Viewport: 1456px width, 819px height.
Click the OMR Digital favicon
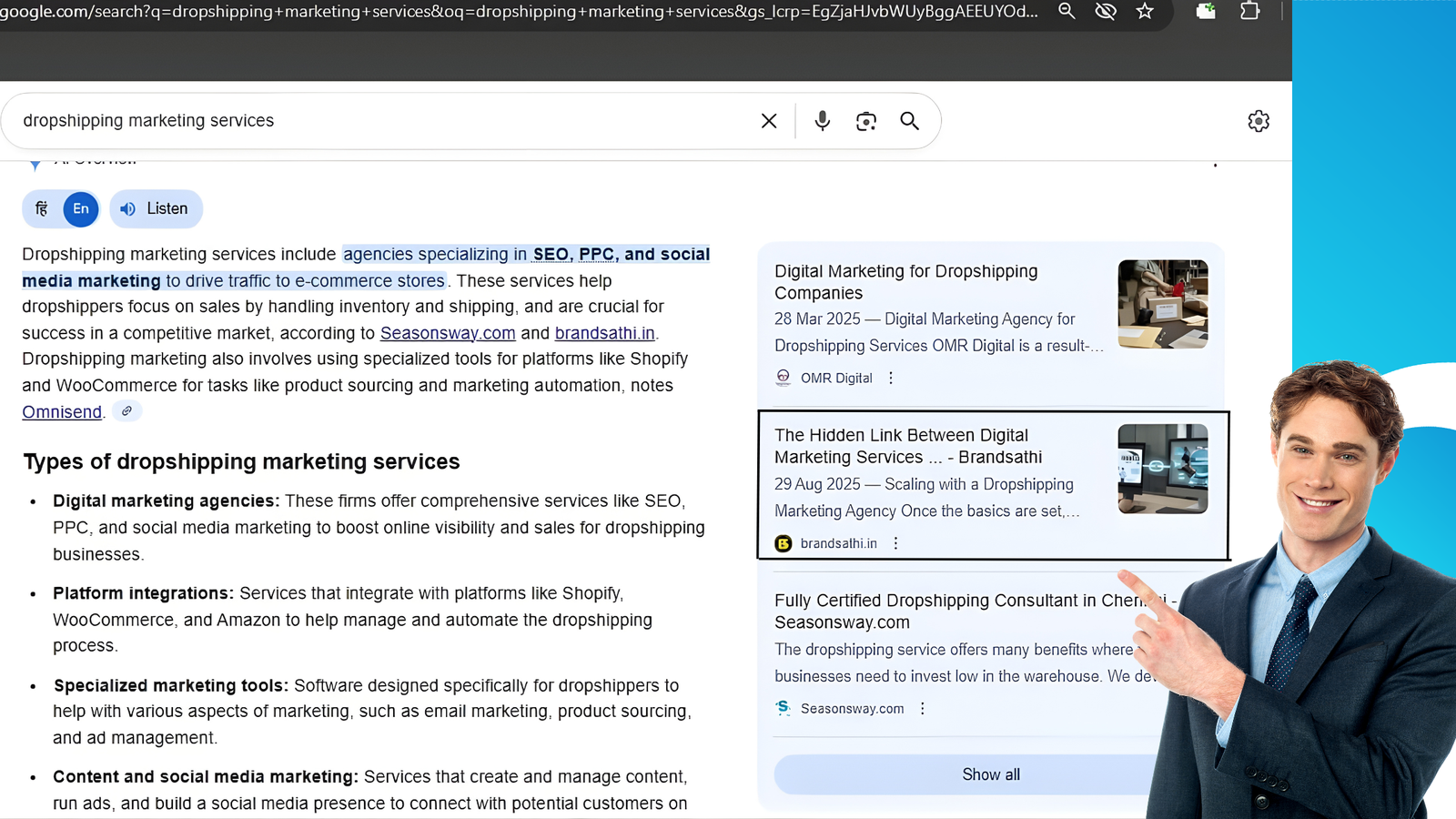pyautogui.click(x=783, y=377)
